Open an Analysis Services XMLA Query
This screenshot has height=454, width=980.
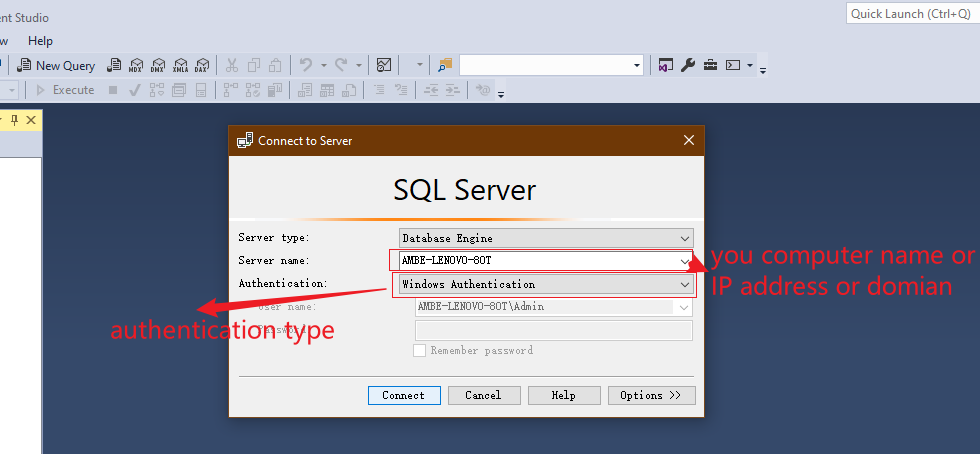tap(180, 65)
